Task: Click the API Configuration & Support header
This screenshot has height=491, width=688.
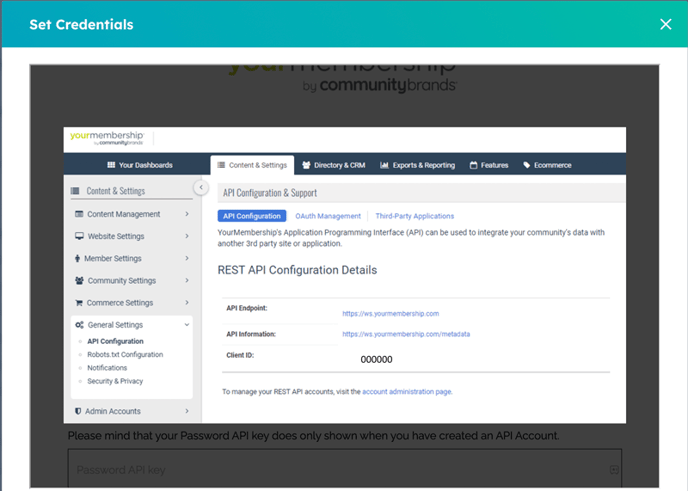Action: [270, 193]
